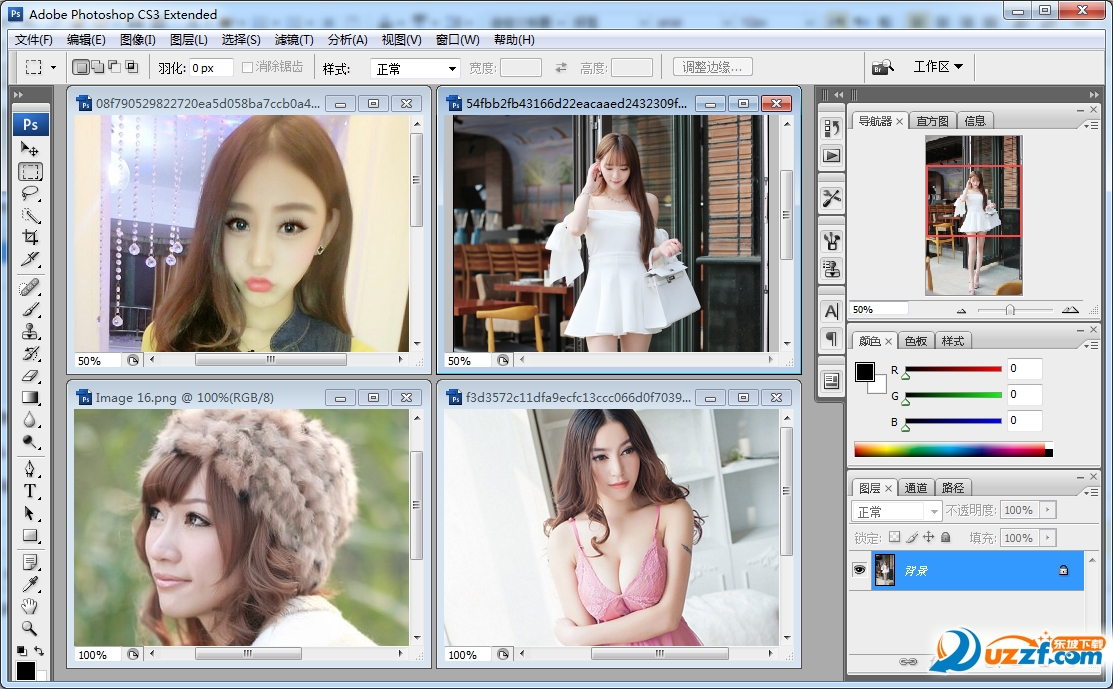Pick the Crop tool
This screenshot has height=689, width=1113.
click(30, 237)
